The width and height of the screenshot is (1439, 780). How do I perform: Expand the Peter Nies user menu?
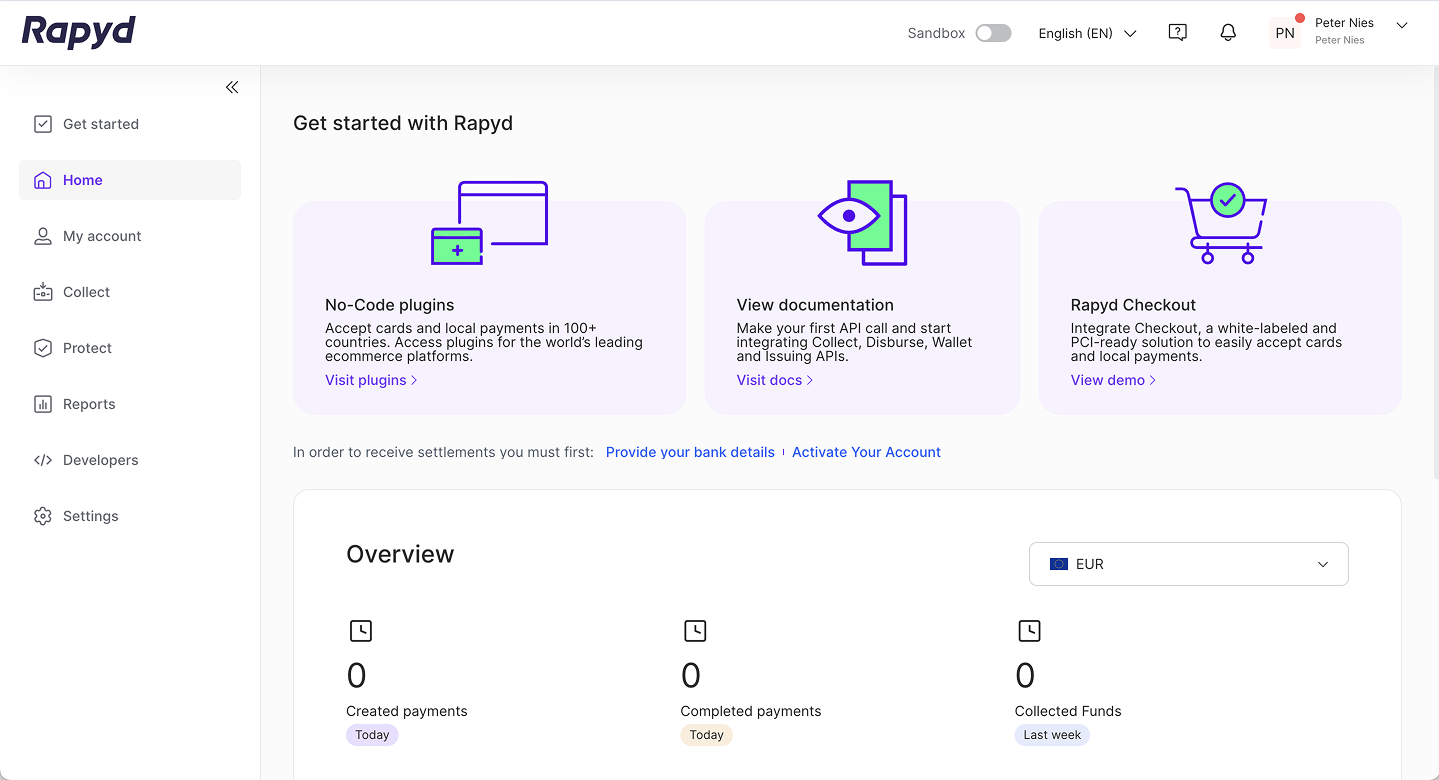1401,26
